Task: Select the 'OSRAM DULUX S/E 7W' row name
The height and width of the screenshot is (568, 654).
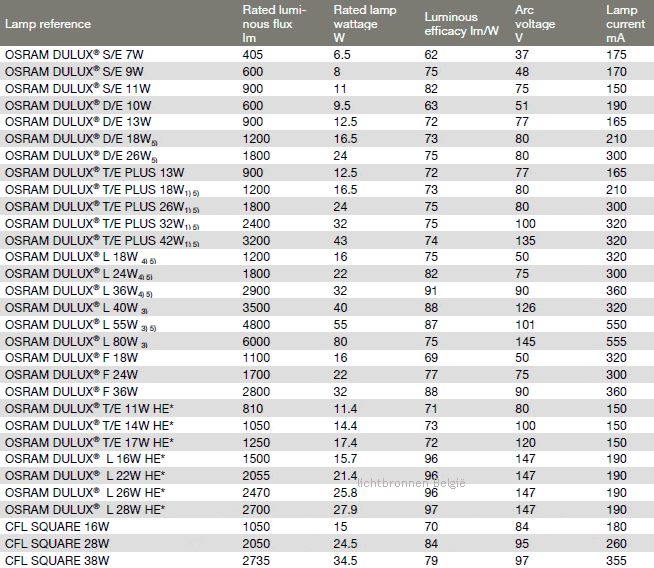Action: (x=74, y=55)
